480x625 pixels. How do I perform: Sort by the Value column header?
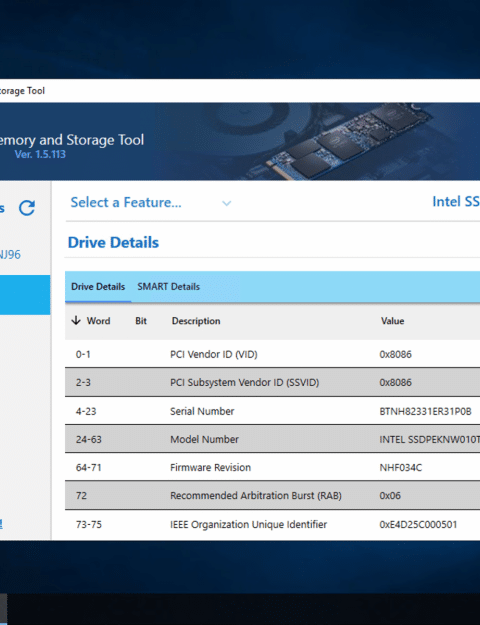pos(393,321)
